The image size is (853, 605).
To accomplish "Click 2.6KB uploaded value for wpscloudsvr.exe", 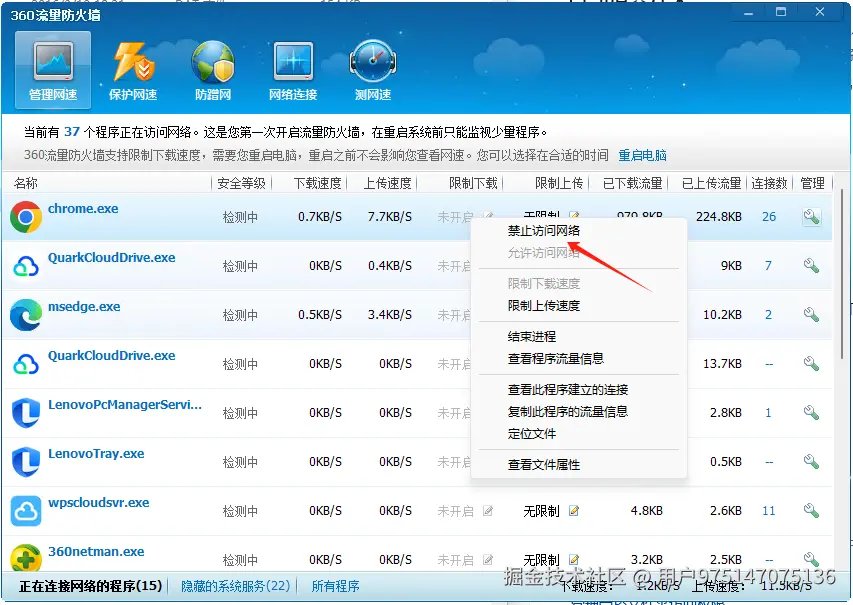I will [x=726, y=511].
